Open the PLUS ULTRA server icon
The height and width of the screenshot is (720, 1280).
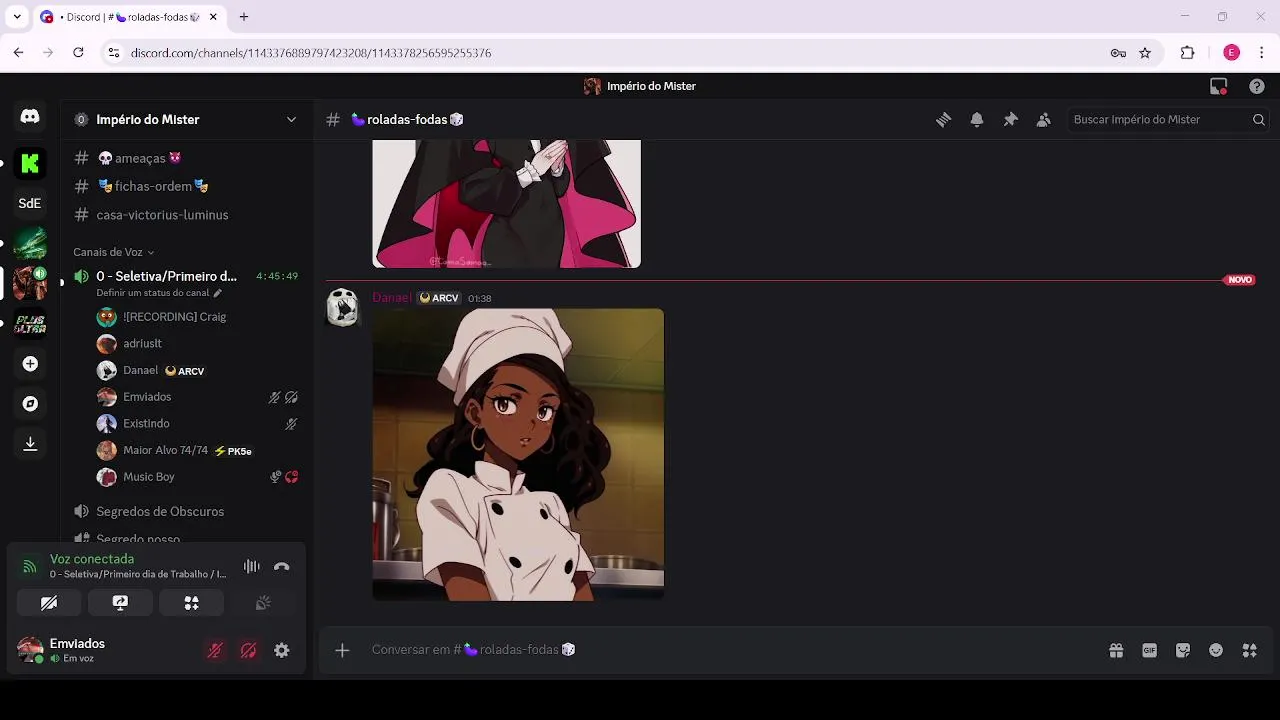point(30,323)
